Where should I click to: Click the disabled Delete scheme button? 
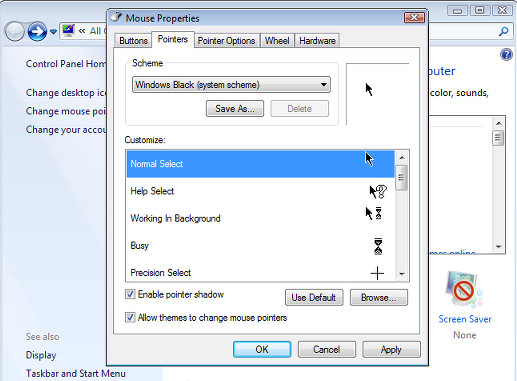(299, 109)
